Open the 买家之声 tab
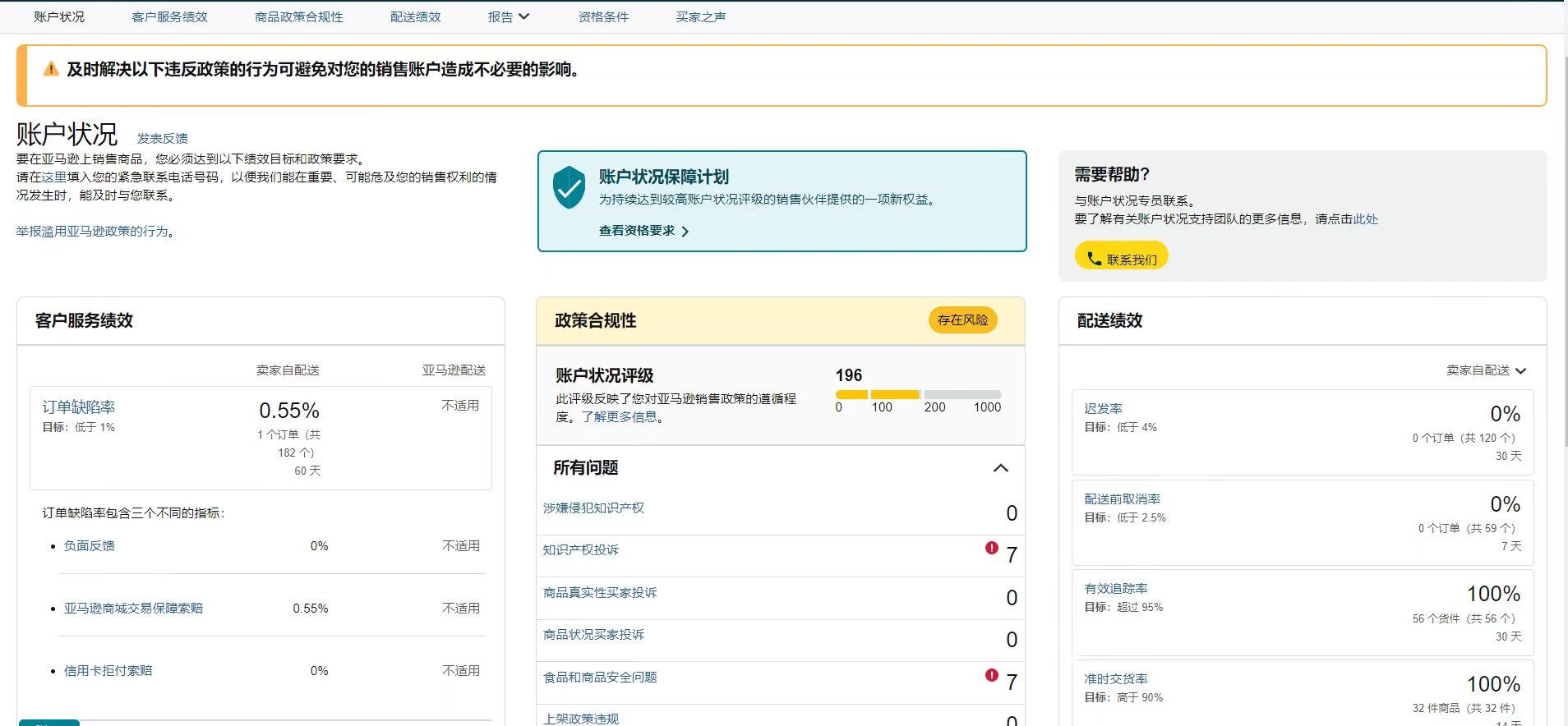1568x726 pixels. pyautogui.click(x=700, y=16)
